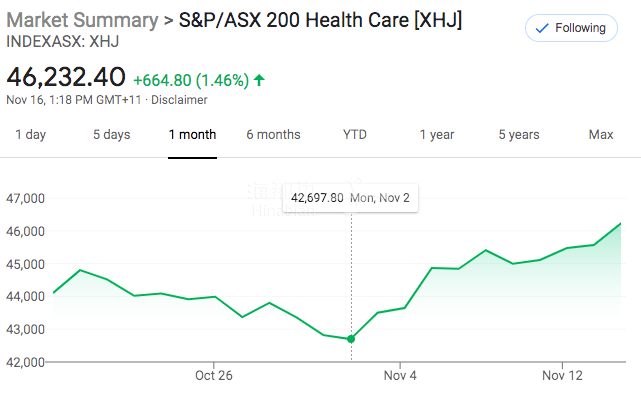Open the Disclaimer link

click(179, 100)
